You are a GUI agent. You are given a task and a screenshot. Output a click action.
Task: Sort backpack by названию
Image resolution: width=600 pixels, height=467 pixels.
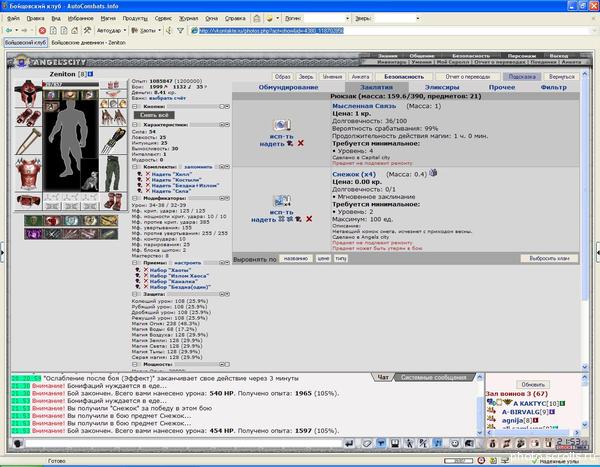pos(296,259)
